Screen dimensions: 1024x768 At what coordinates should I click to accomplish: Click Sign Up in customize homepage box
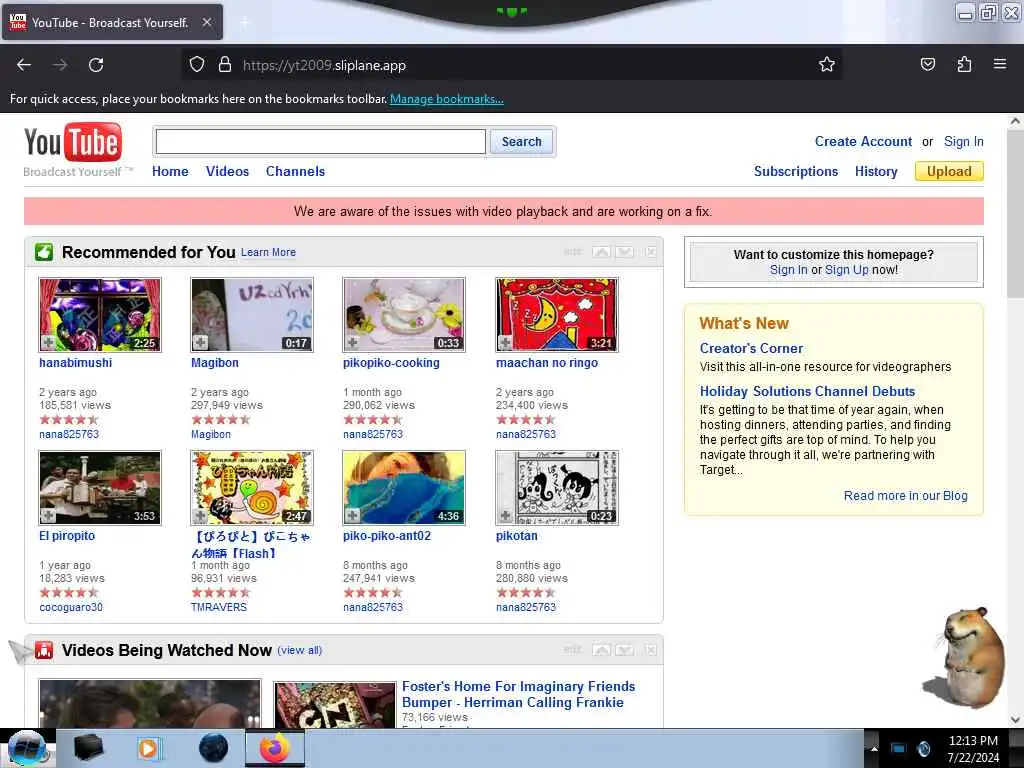(x=846, y=270)
